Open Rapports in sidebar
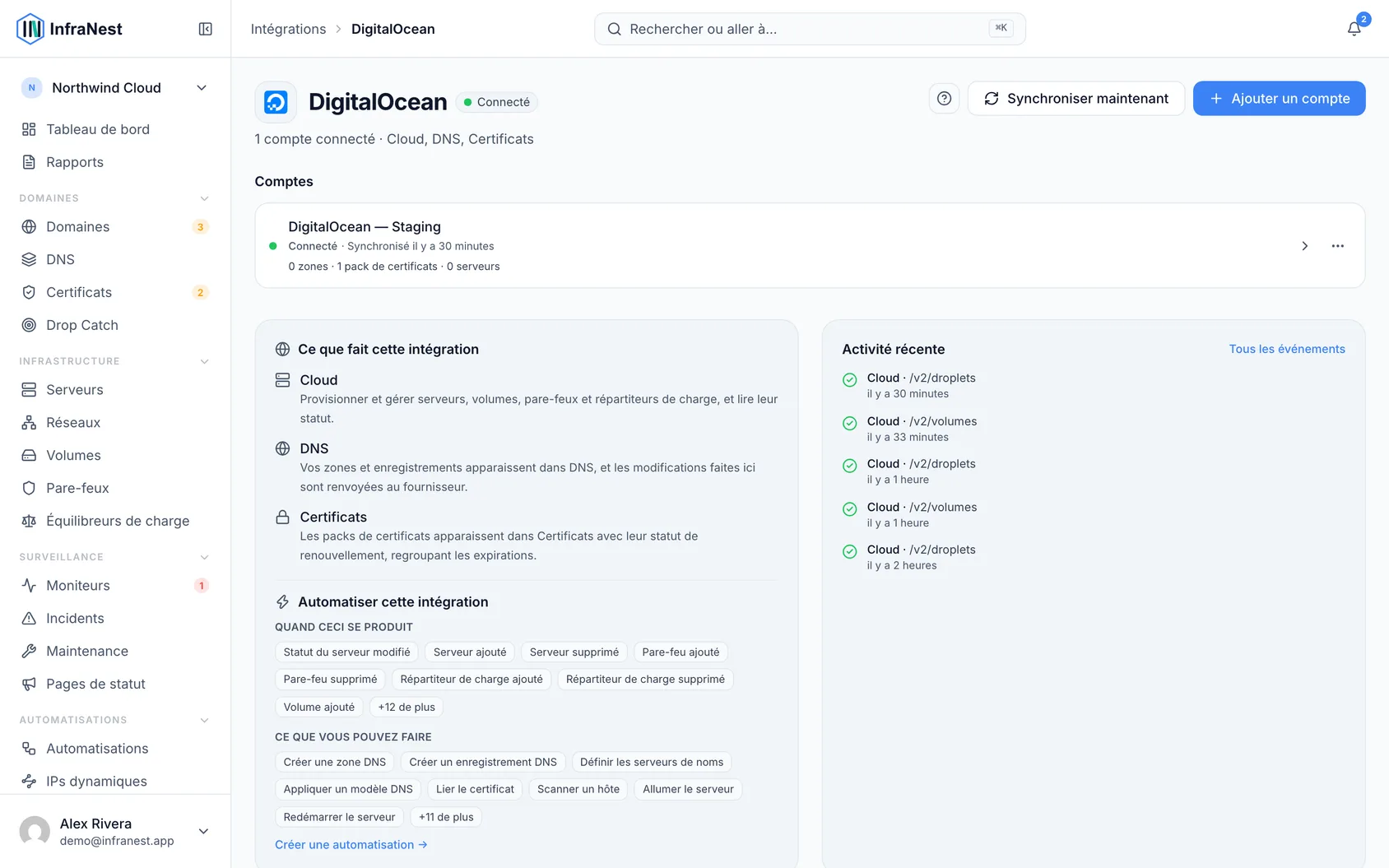This screenshot has height=868, width=1389. coord(115,162)
